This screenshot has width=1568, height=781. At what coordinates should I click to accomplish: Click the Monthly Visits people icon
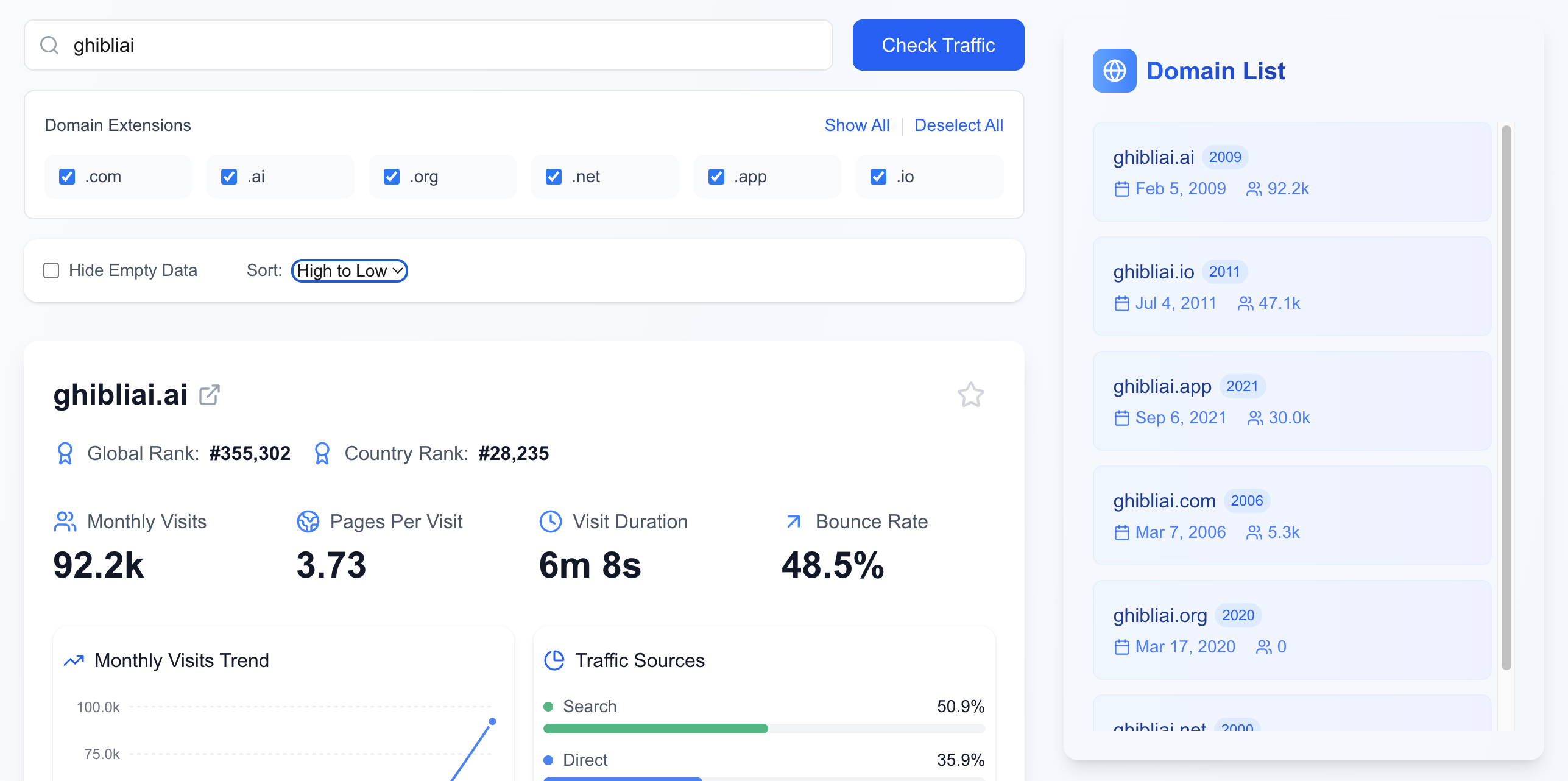click(65, 521)
